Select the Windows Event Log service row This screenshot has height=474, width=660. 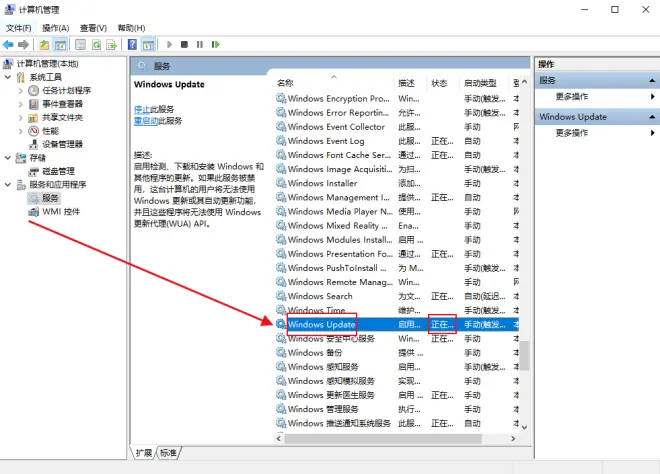[397, 141]
